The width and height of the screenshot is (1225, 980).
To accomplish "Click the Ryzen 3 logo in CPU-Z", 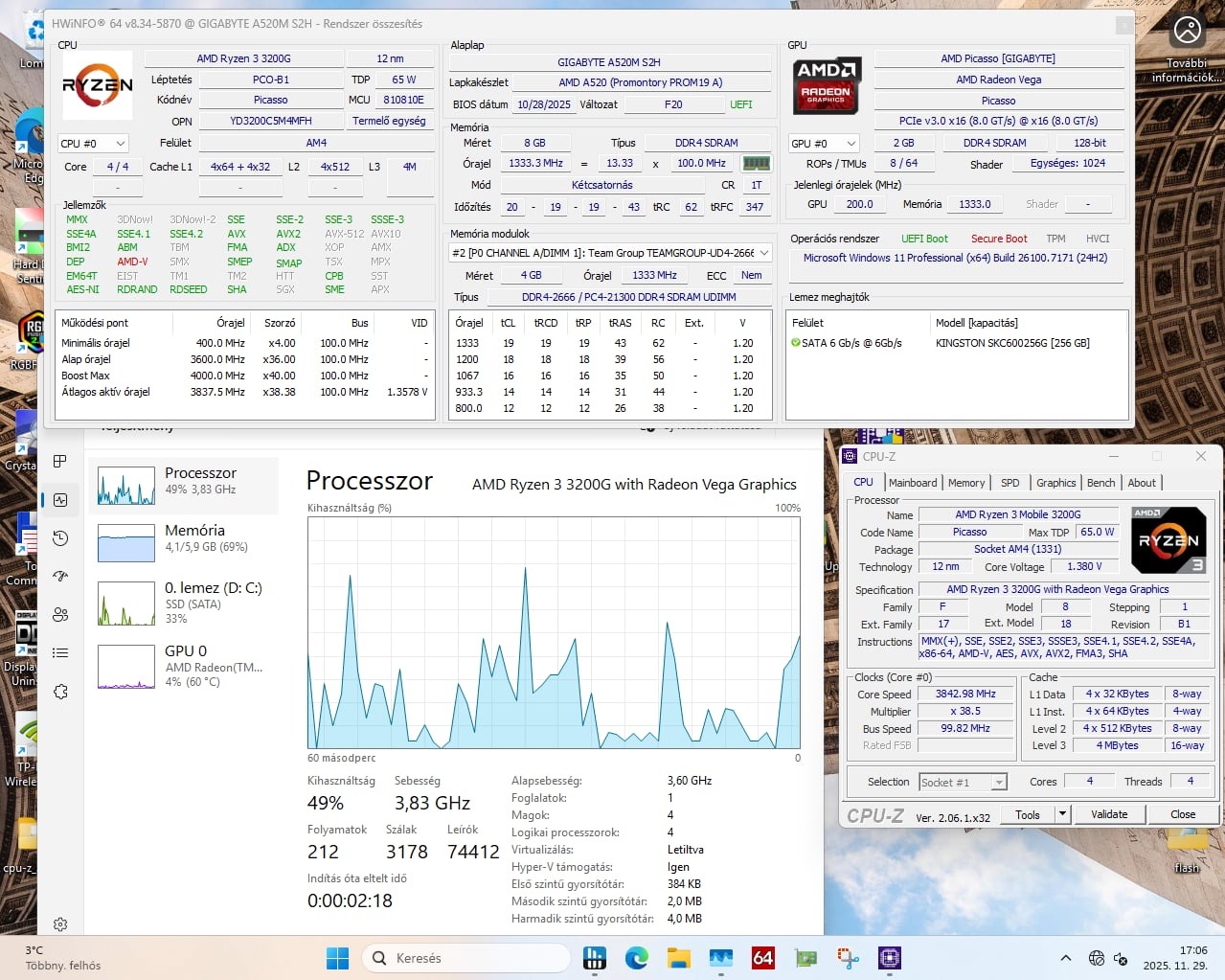I will [x=1168, y=540].
